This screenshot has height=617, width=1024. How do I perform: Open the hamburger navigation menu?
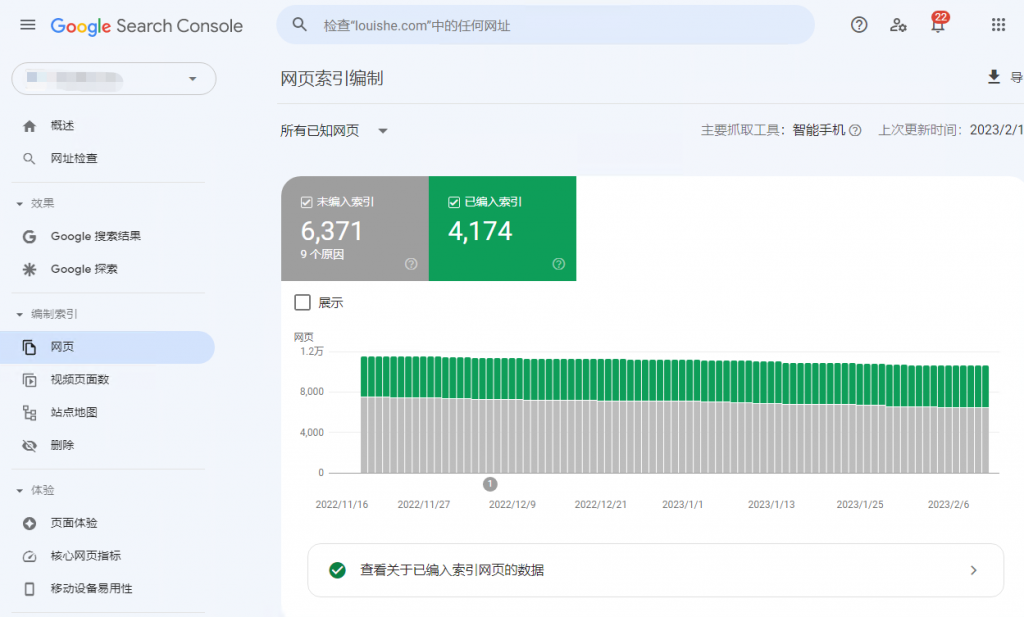27,25
